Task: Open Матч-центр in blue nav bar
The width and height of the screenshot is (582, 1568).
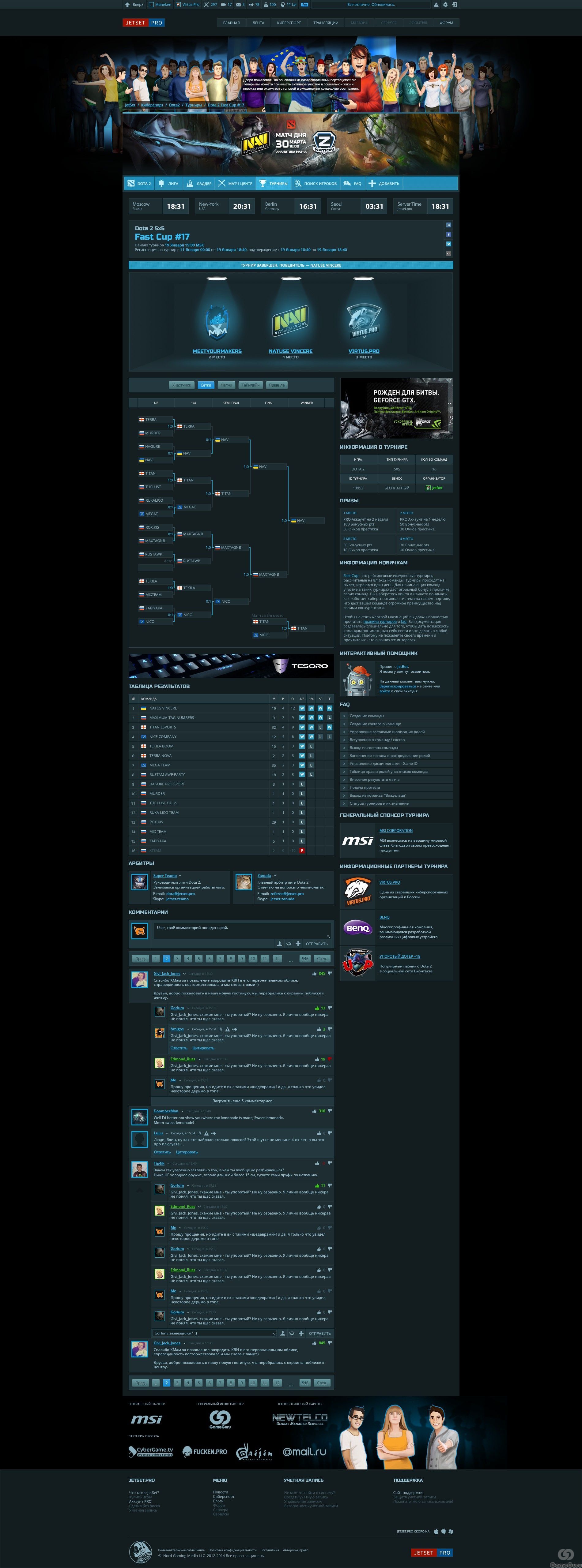Action: tap(235, 183)
